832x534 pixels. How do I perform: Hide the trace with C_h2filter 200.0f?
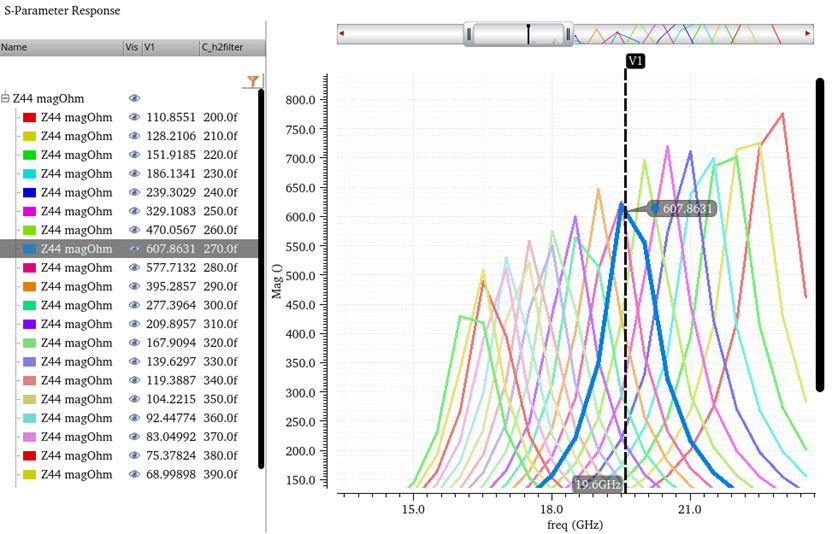(x=134, y=118)
